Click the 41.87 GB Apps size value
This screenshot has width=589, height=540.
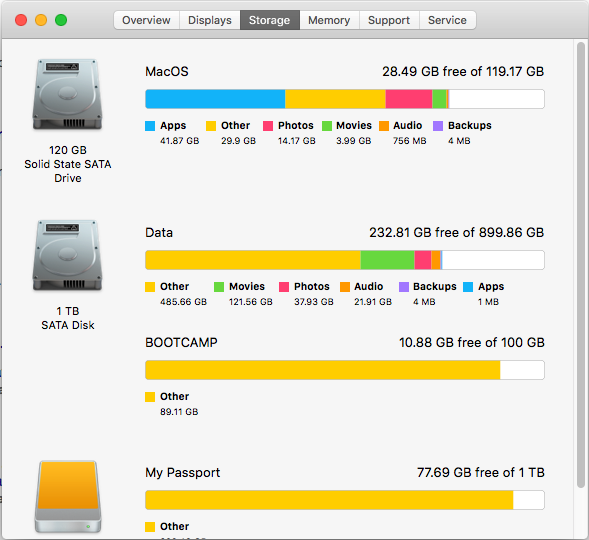[x=180, y=141]
